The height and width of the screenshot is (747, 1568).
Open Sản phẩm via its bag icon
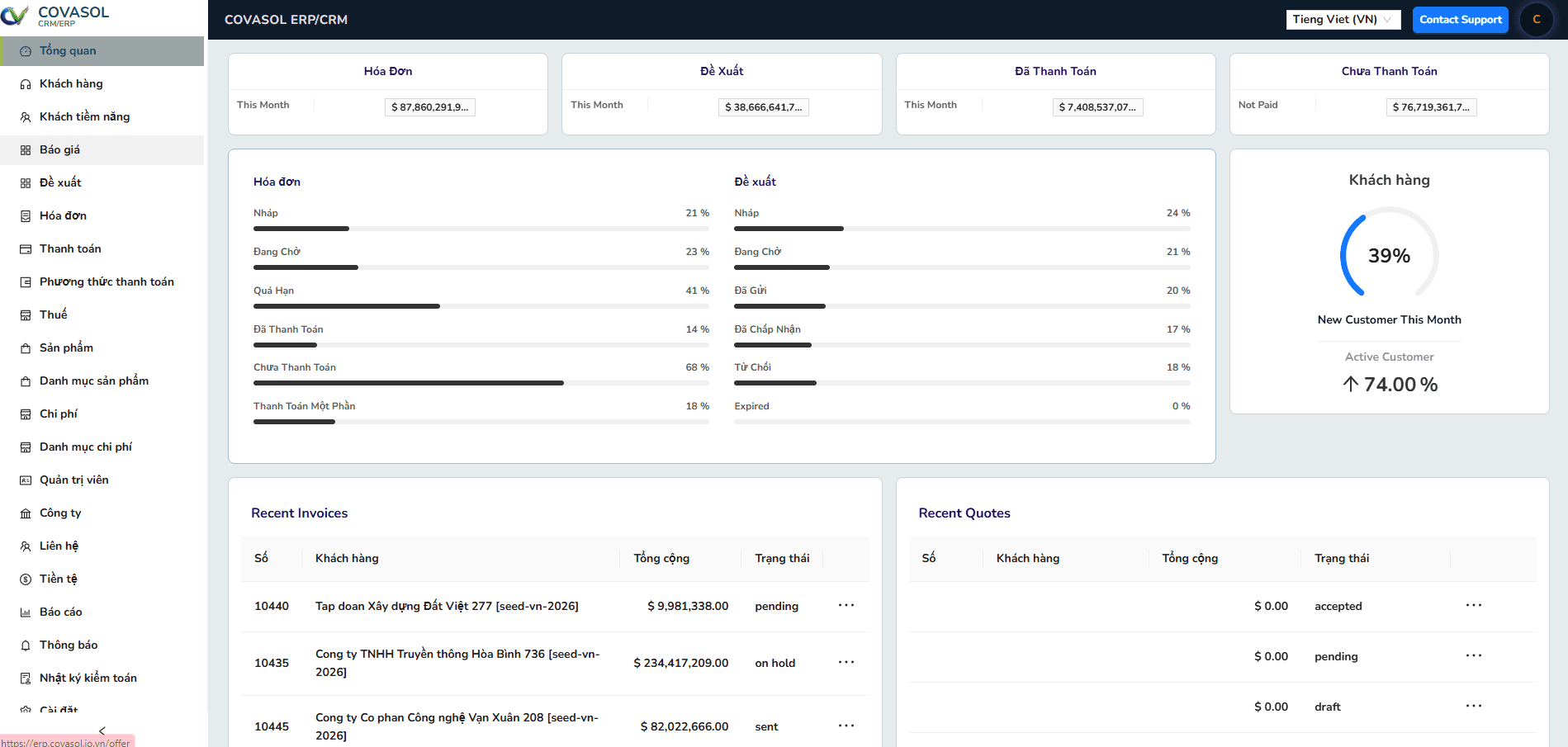pyautogui.click(x=25, y=347)
